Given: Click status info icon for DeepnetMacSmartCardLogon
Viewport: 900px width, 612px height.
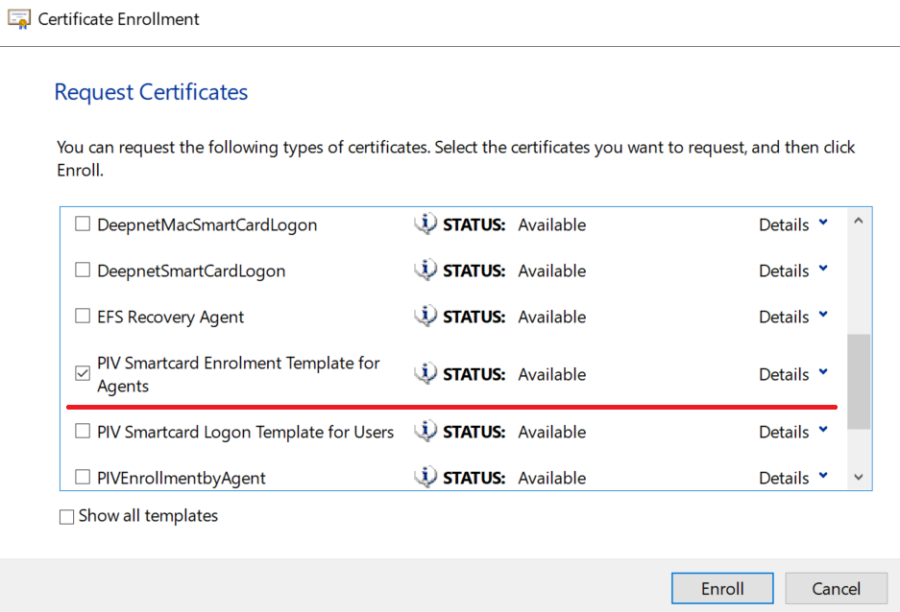Looking at the screenshot, I should (426, 225).
